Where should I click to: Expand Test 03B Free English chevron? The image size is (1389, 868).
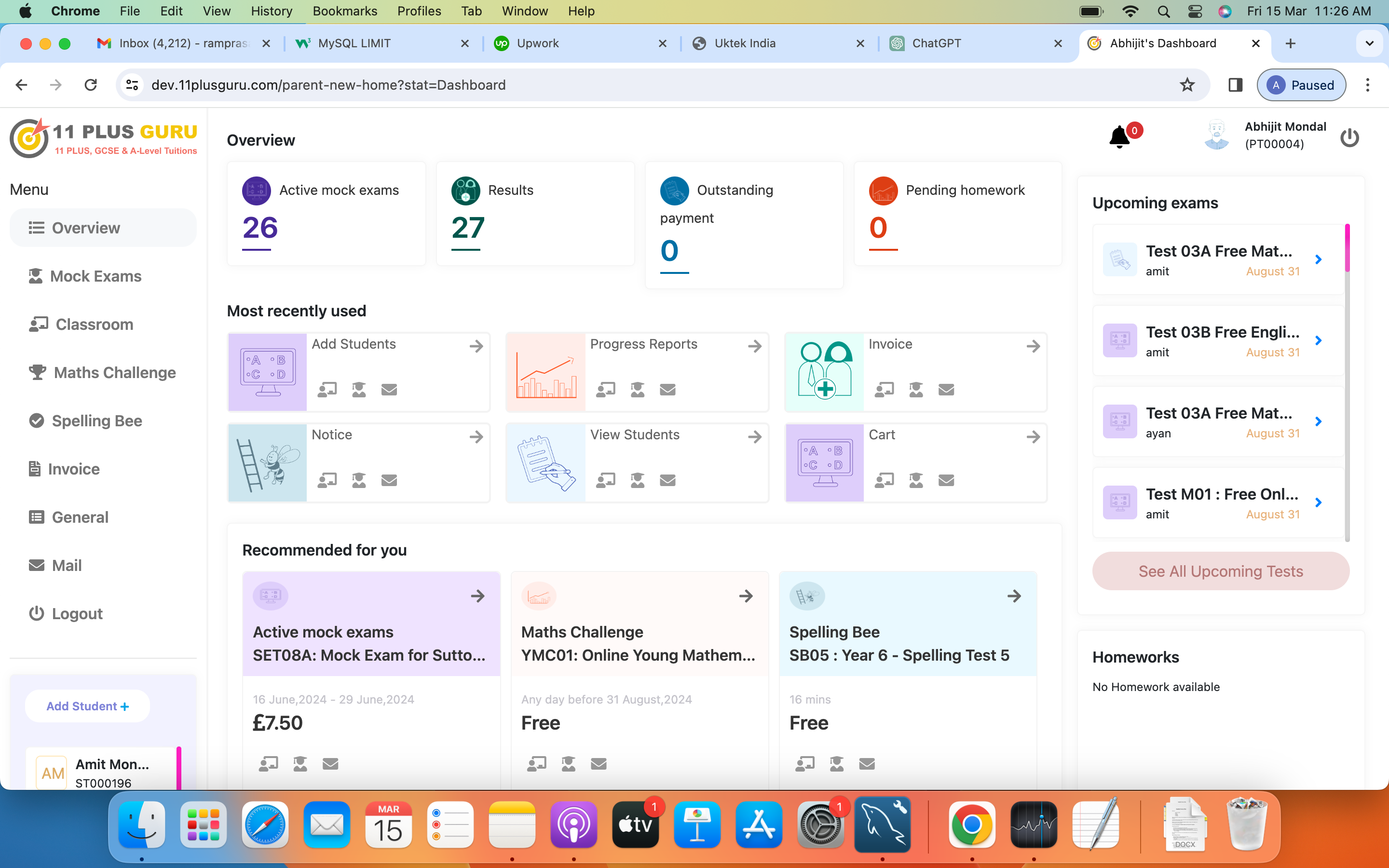coord(1319,340)
